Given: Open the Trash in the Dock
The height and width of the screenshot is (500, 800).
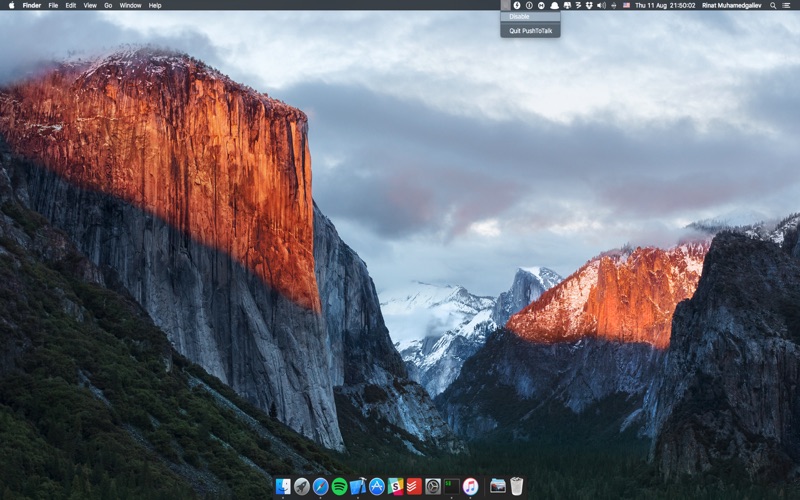Looking at the screenshot, I should tap(516, 486).
